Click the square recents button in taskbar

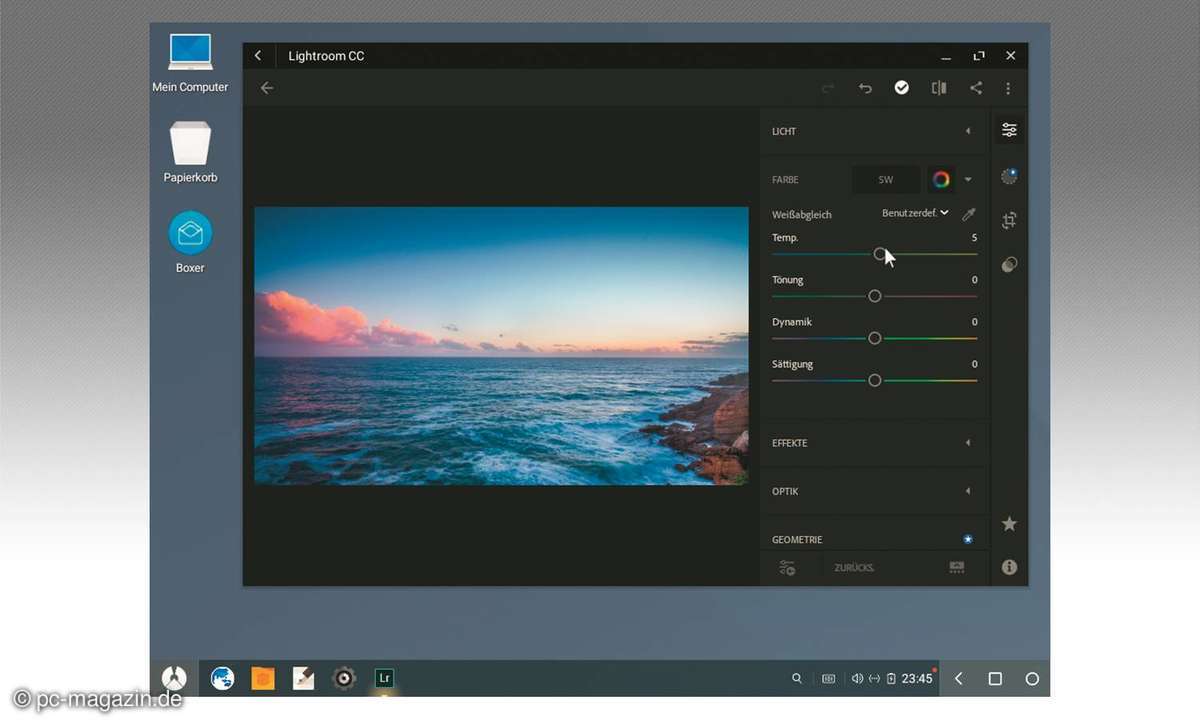[x=995, y=679]
